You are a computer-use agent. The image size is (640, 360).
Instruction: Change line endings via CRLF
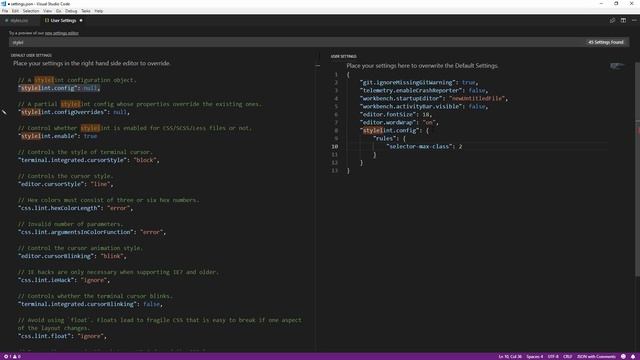click(x=568, y=356)
